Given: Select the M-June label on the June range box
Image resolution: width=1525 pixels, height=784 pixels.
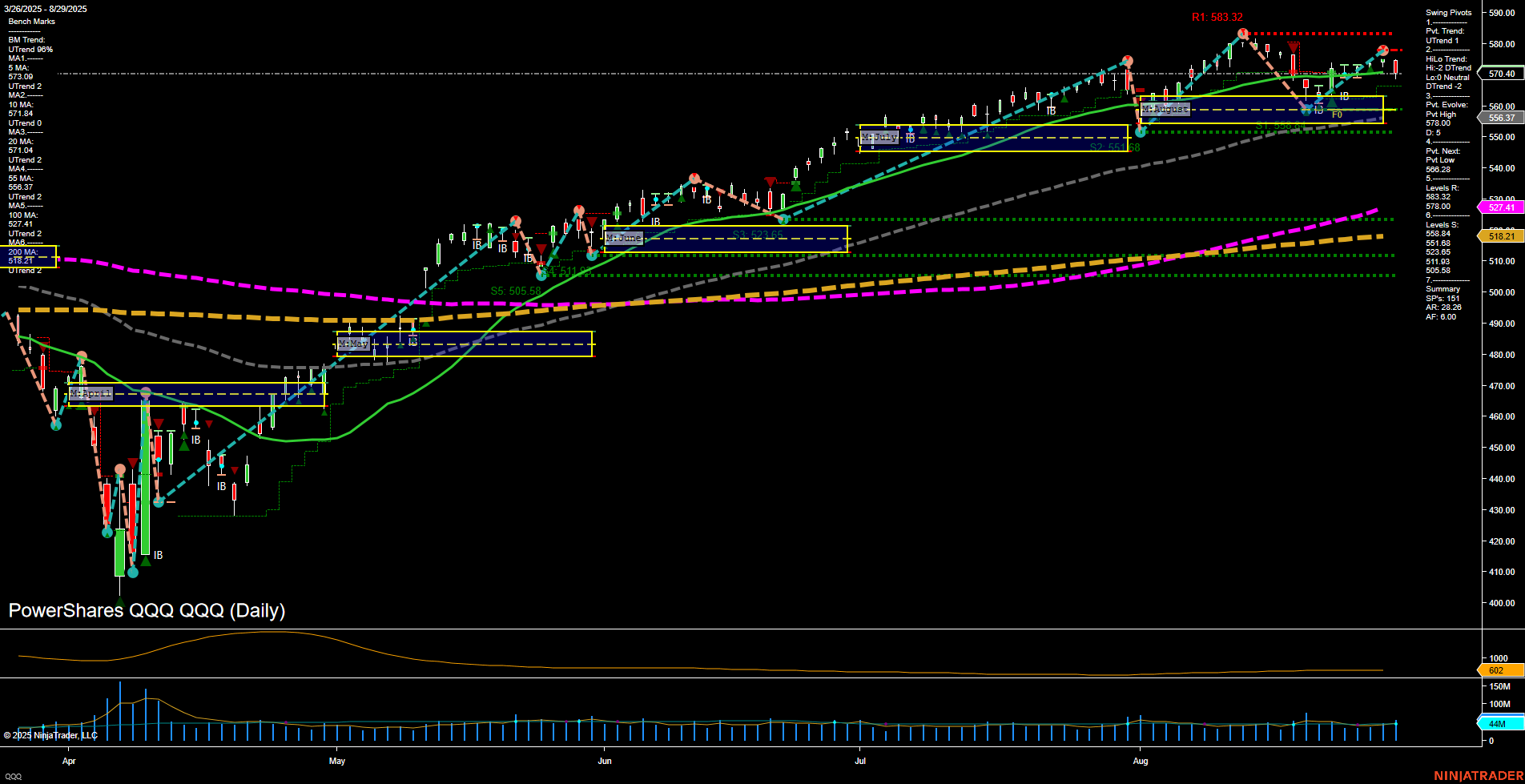Looking at the screenshot, I should pyautogui.click(x=626, y=238).
